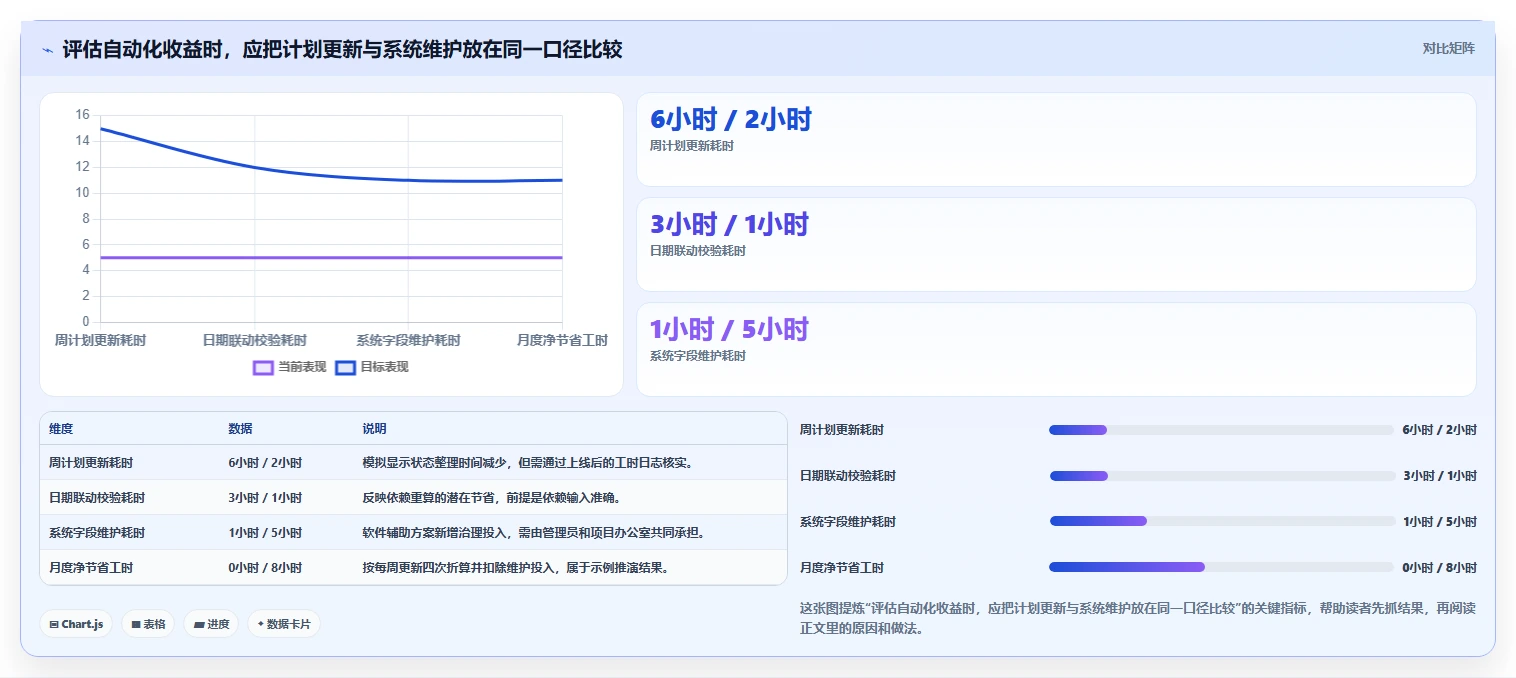Click the table cell 6小时 / 2小时
The width and height of the screenshot is (1516, 678).
coord(265,463)
